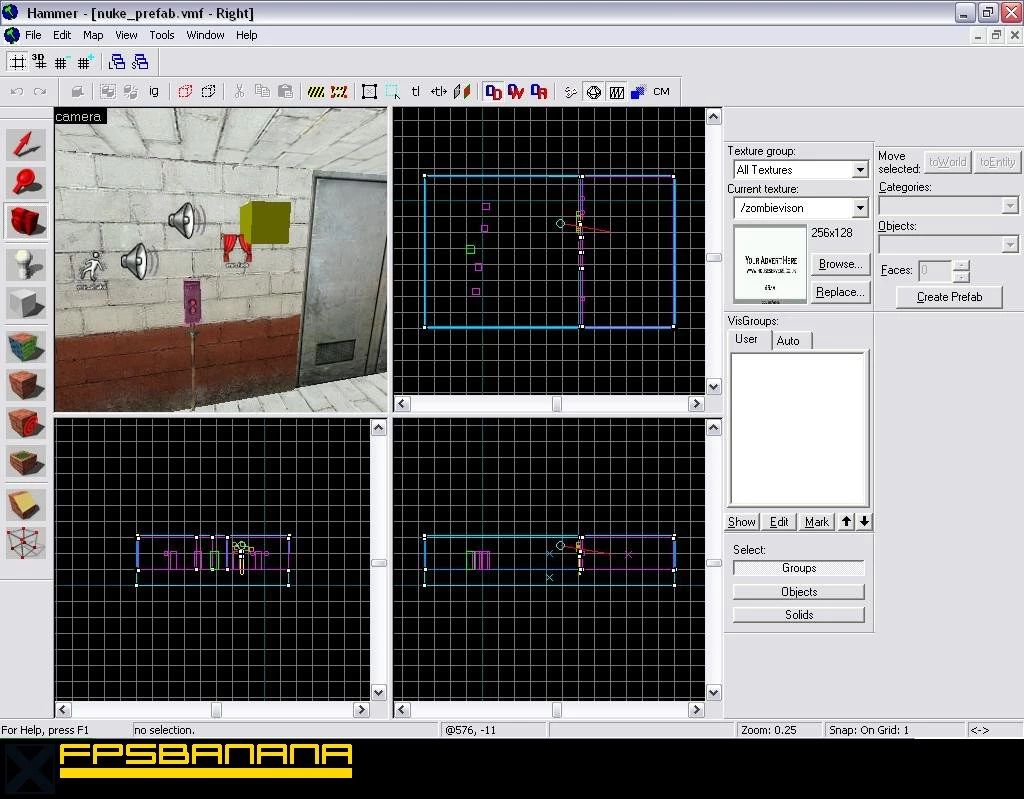
Task: Open the Current texture dropdown
Action: [801, 208]
